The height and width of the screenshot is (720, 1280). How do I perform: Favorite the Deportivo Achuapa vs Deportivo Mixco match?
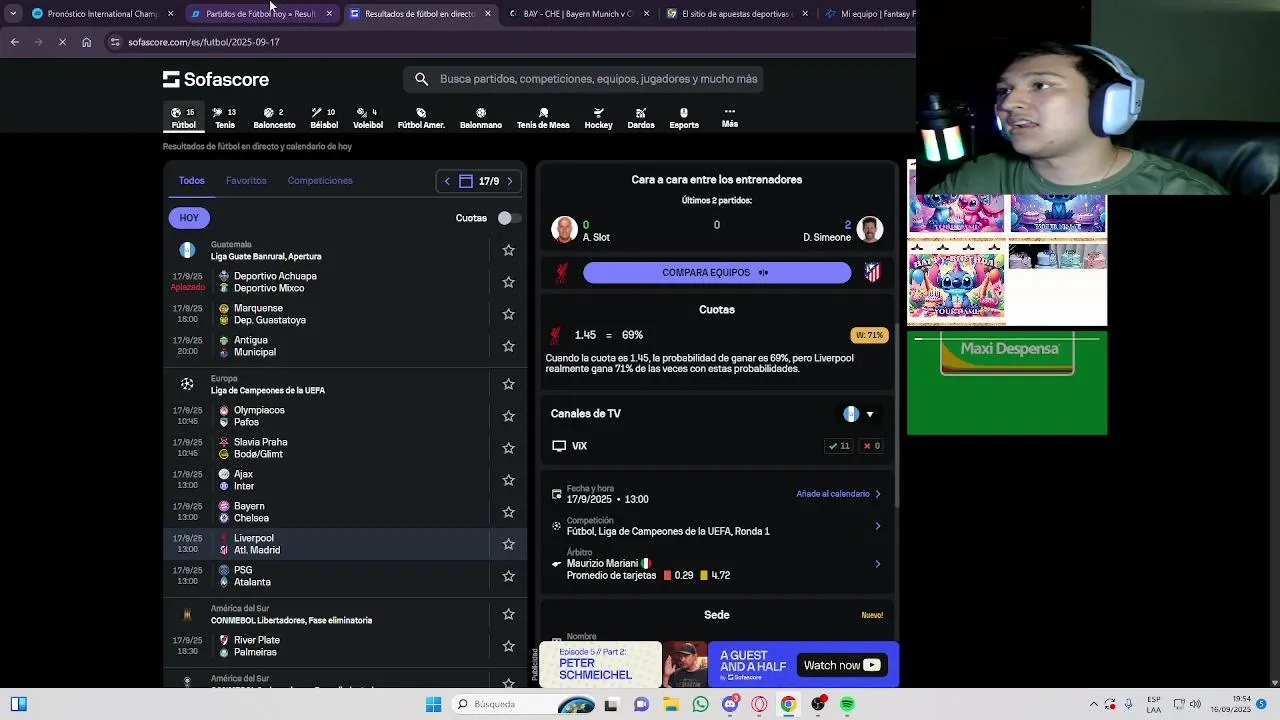[x=508, y=282]
